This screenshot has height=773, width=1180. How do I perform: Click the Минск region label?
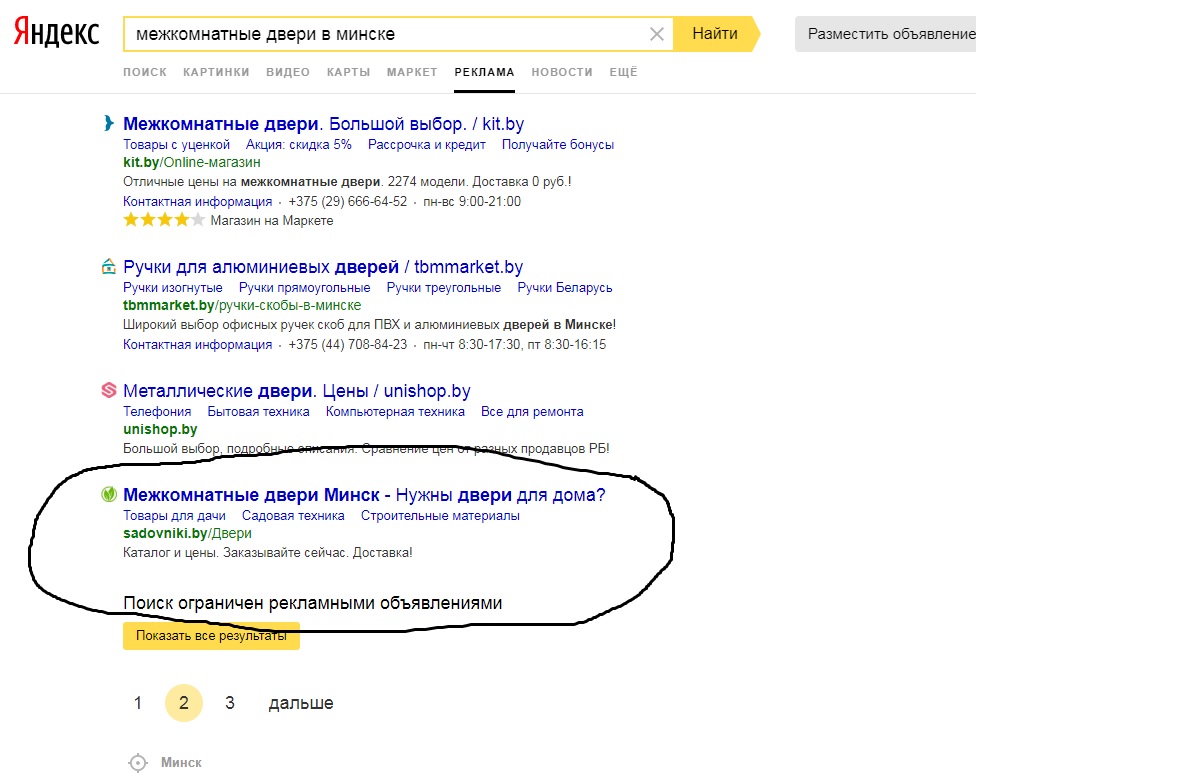(x=181, y=762)
